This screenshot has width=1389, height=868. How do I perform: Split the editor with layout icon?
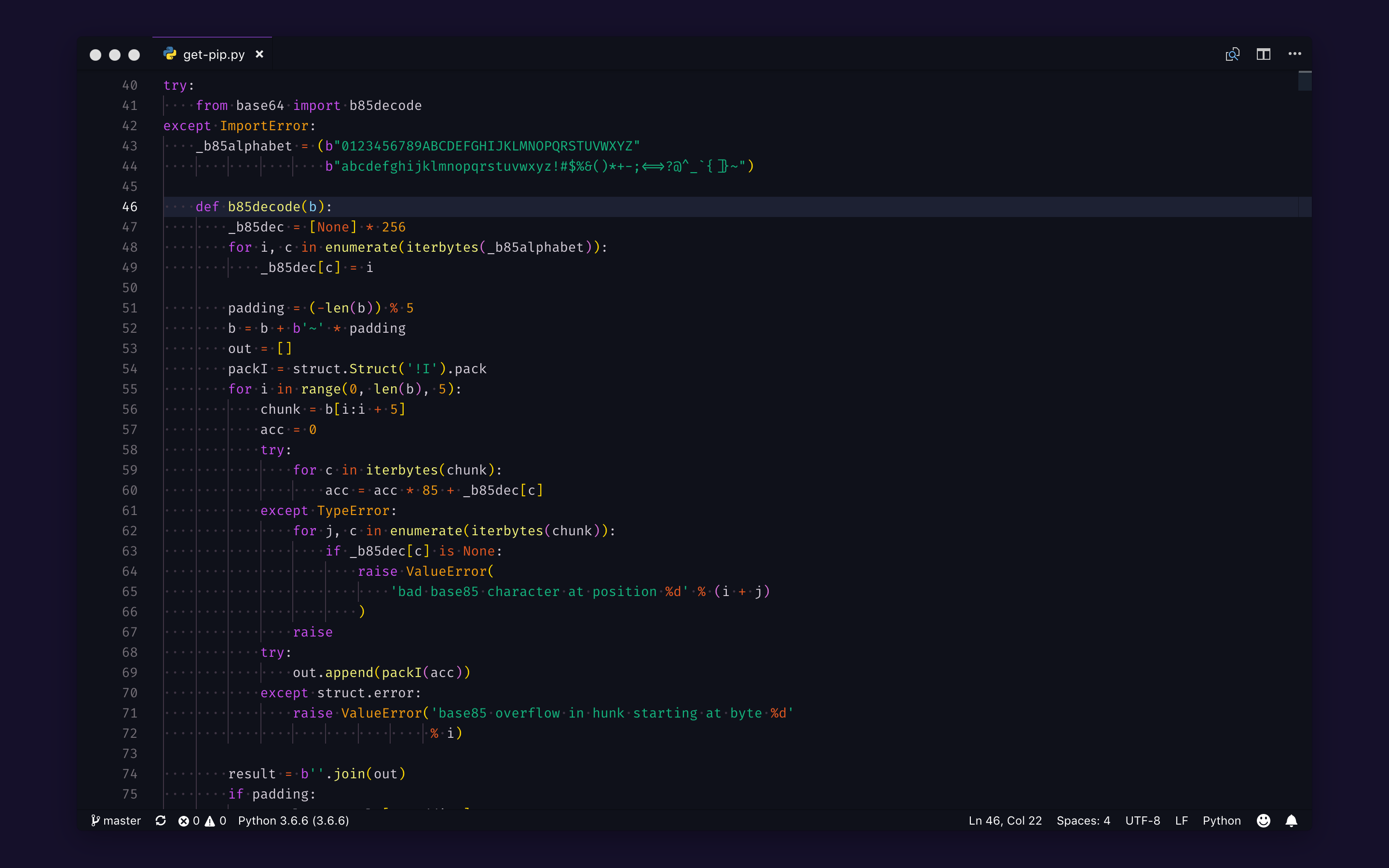pos(1263,54)
